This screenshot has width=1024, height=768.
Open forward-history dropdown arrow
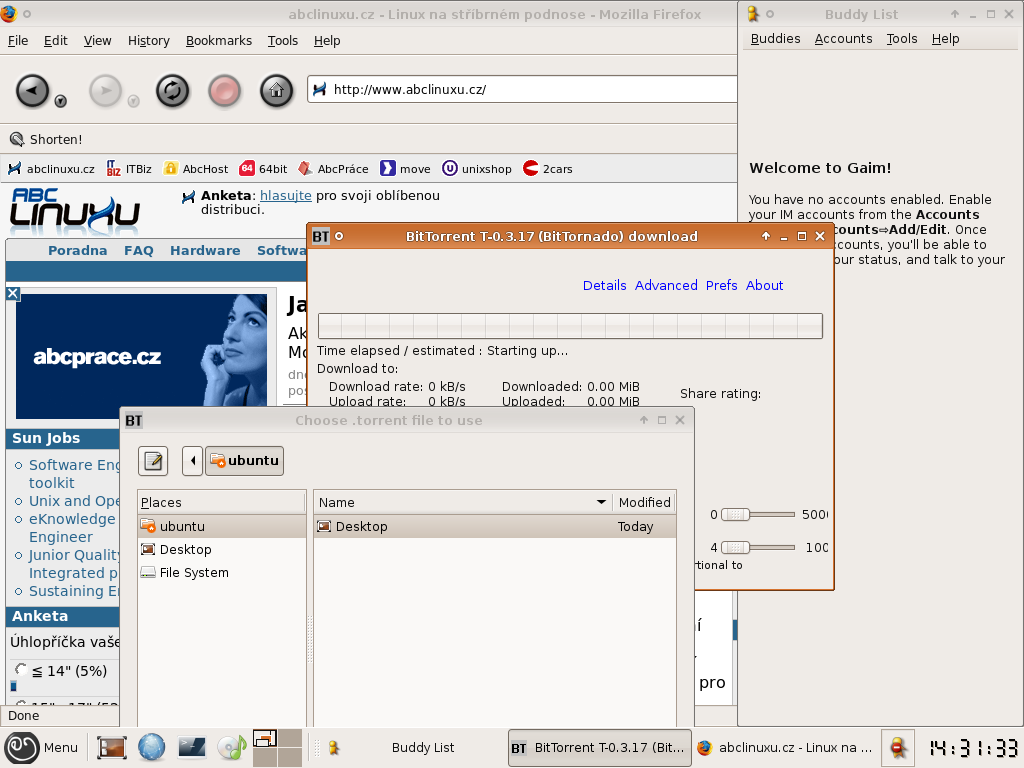(x=133, y=101)
